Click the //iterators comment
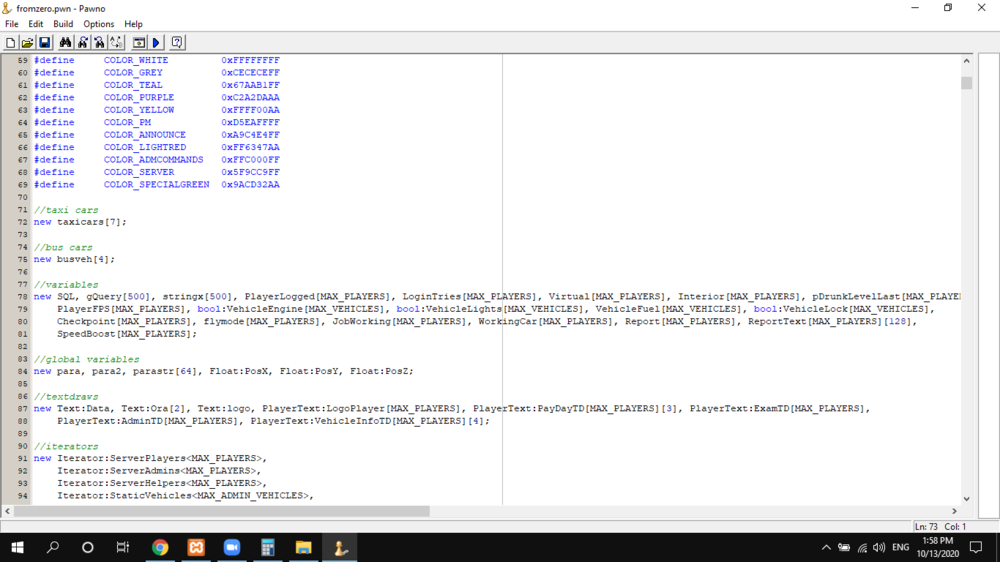1000x562 pixels. [66, 447]
